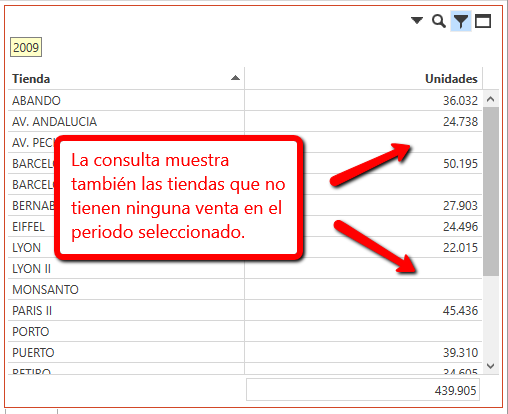Select the 2009 filter tag

click(26, 47)
